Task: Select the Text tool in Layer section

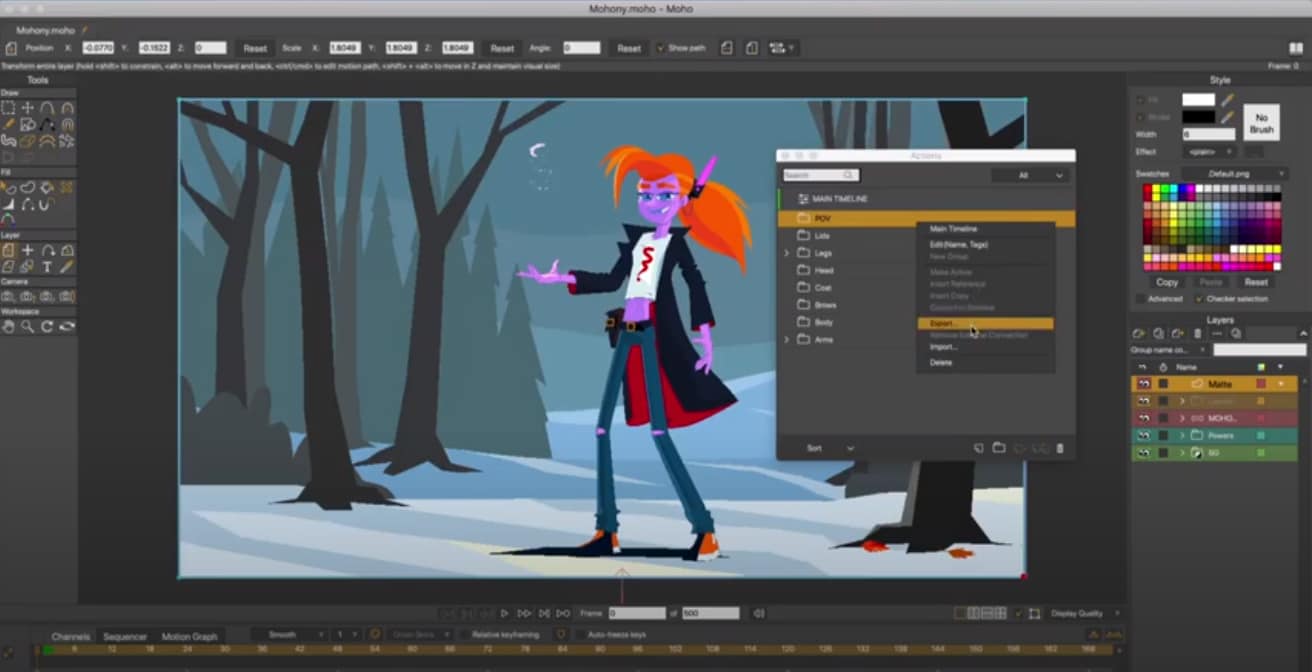Action: pos(47,267)
